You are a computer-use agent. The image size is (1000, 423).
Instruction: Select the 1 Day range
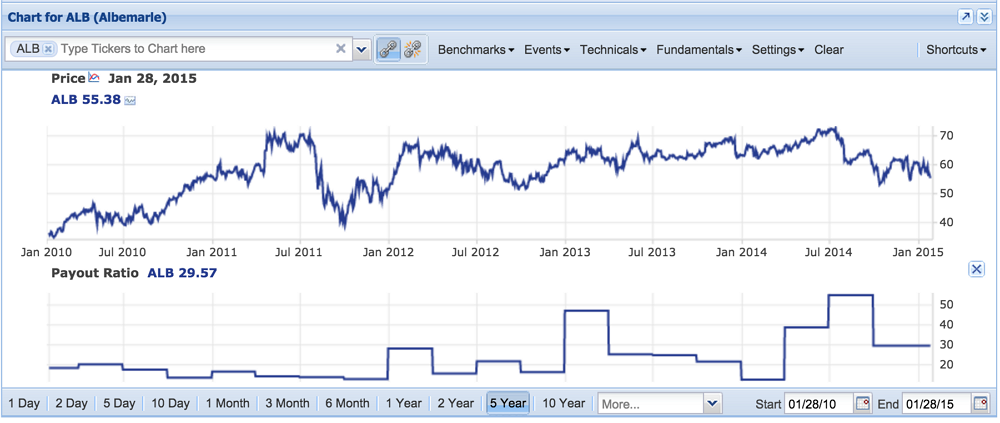(24, 403)
